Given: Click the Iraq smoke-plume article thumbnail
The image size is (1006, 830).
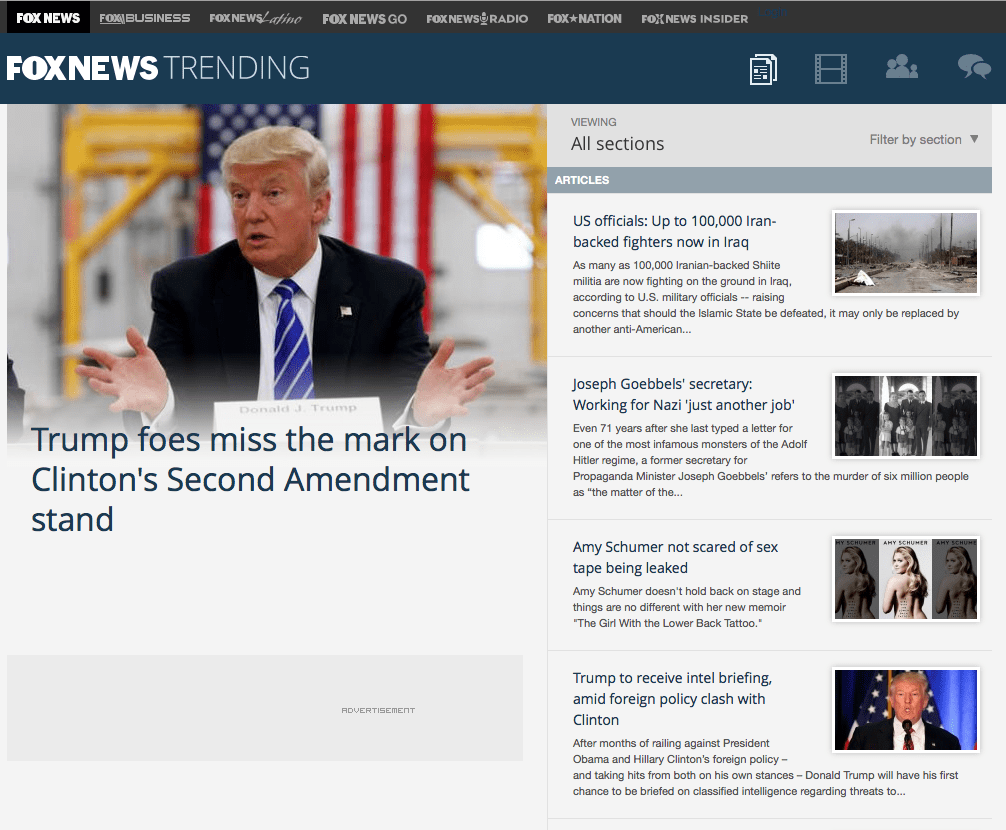Looking at the screenshot, I should pos(905,253).
